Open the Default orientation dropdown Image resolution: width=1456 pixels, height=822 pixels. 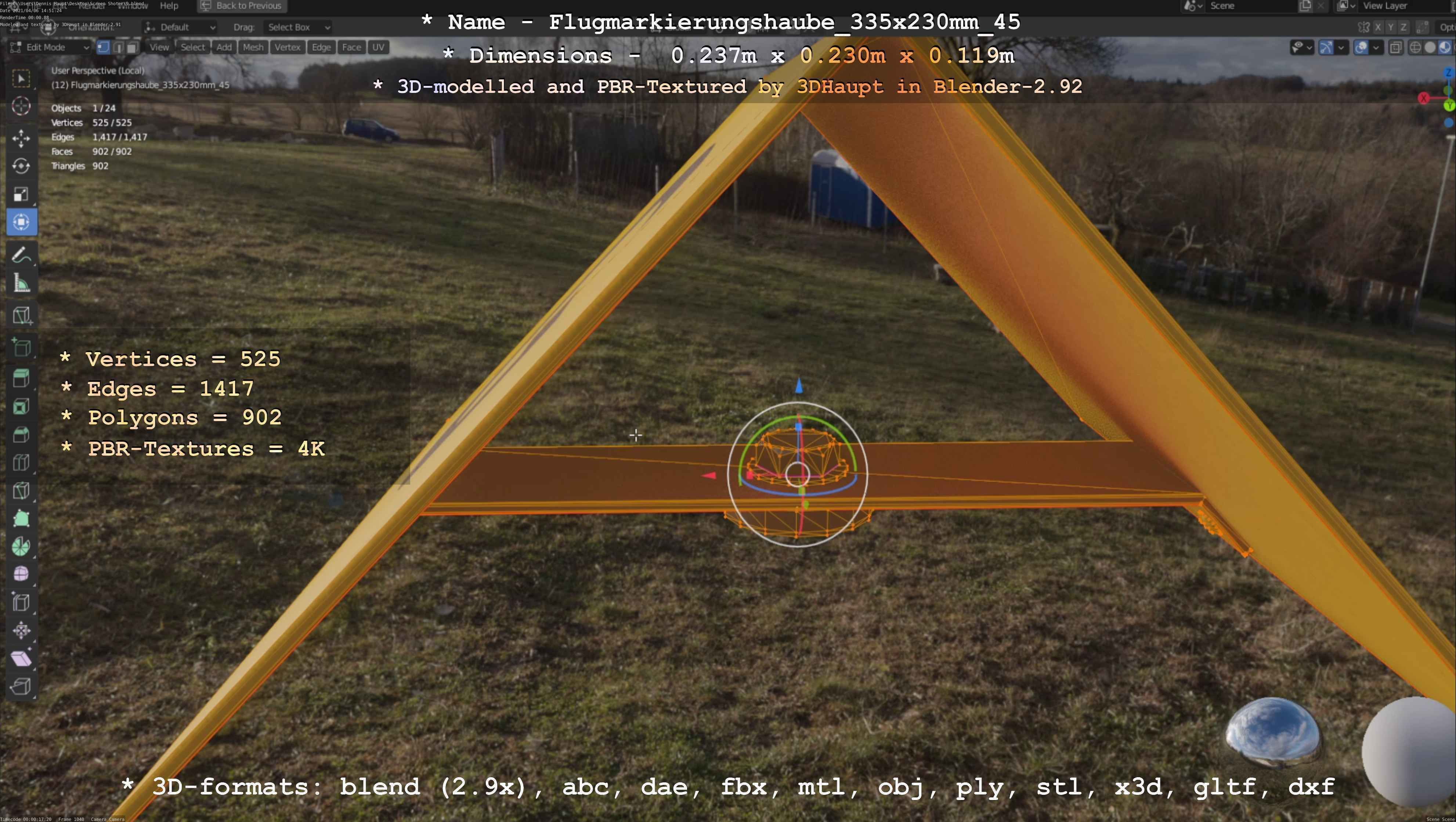[180, 27]
